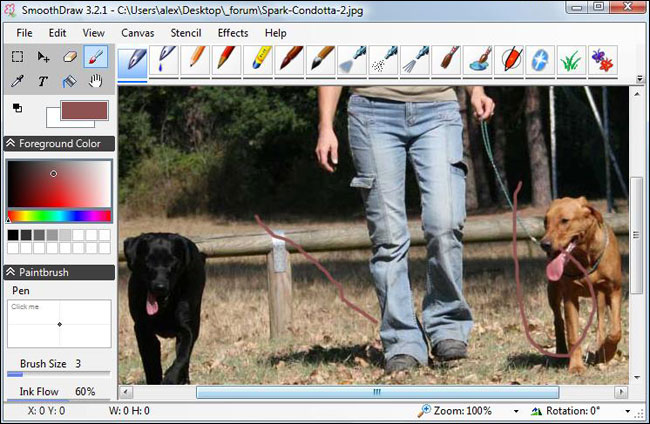Screen dimensions: 650x424
Task: Click the Brush Size slider
Action: 58,375
